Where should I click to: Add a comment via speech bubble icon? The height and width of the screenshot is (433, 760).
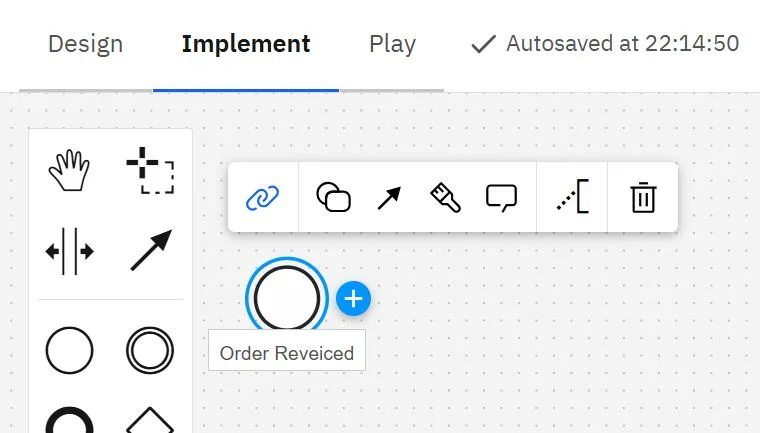(501, 198)
